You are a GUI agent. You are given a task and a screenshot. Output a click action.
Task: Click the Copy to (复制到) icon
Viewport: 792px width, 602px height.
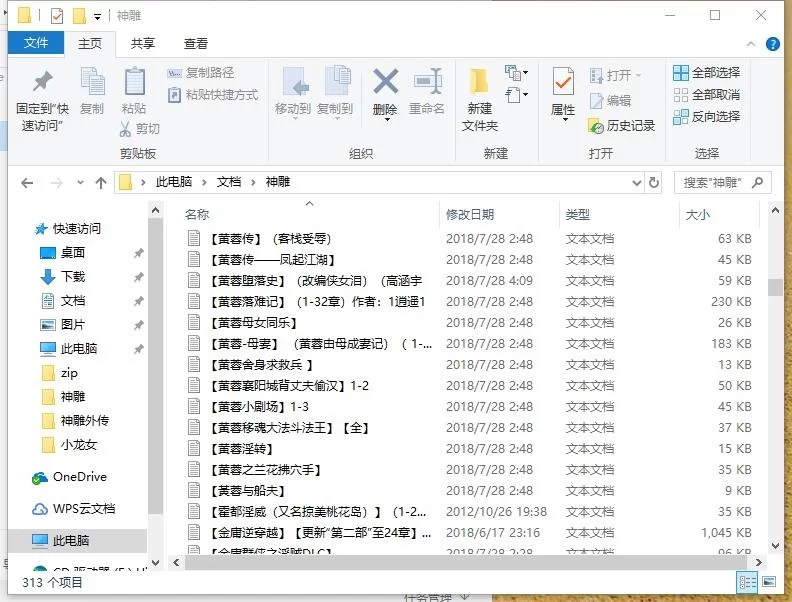(x=337, y=81)
